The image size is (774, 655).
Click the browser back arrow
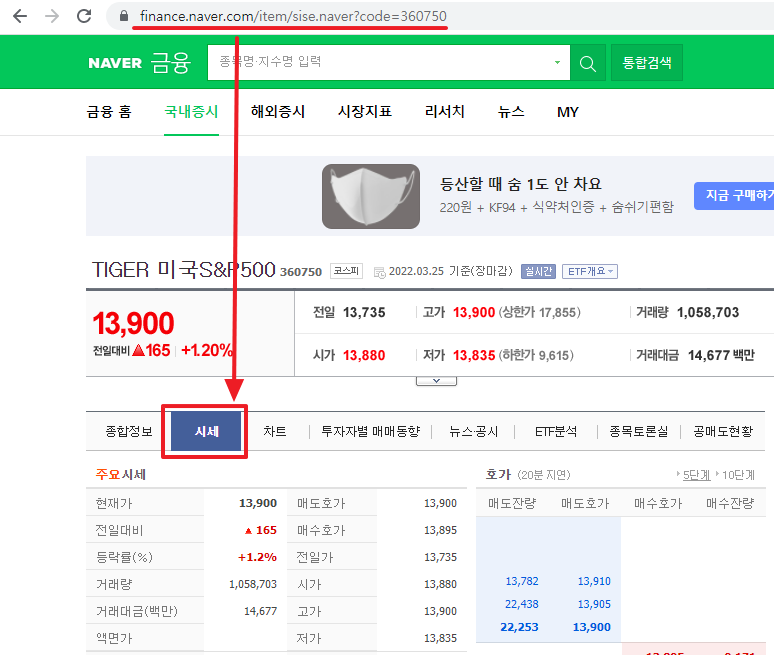point(20,16)
